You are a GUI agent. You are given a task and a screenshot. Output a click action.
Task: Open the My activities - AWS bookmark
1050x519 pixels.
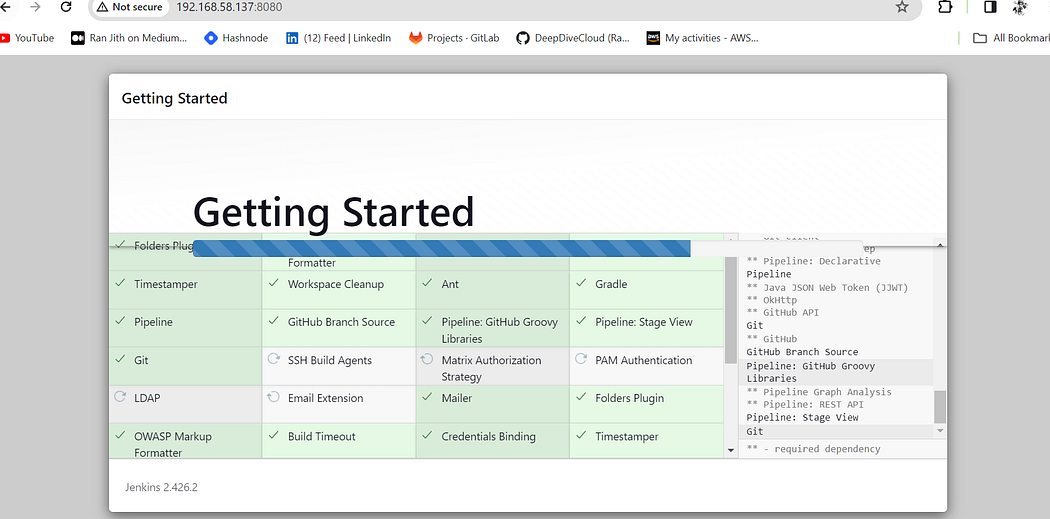pos(702,38)
